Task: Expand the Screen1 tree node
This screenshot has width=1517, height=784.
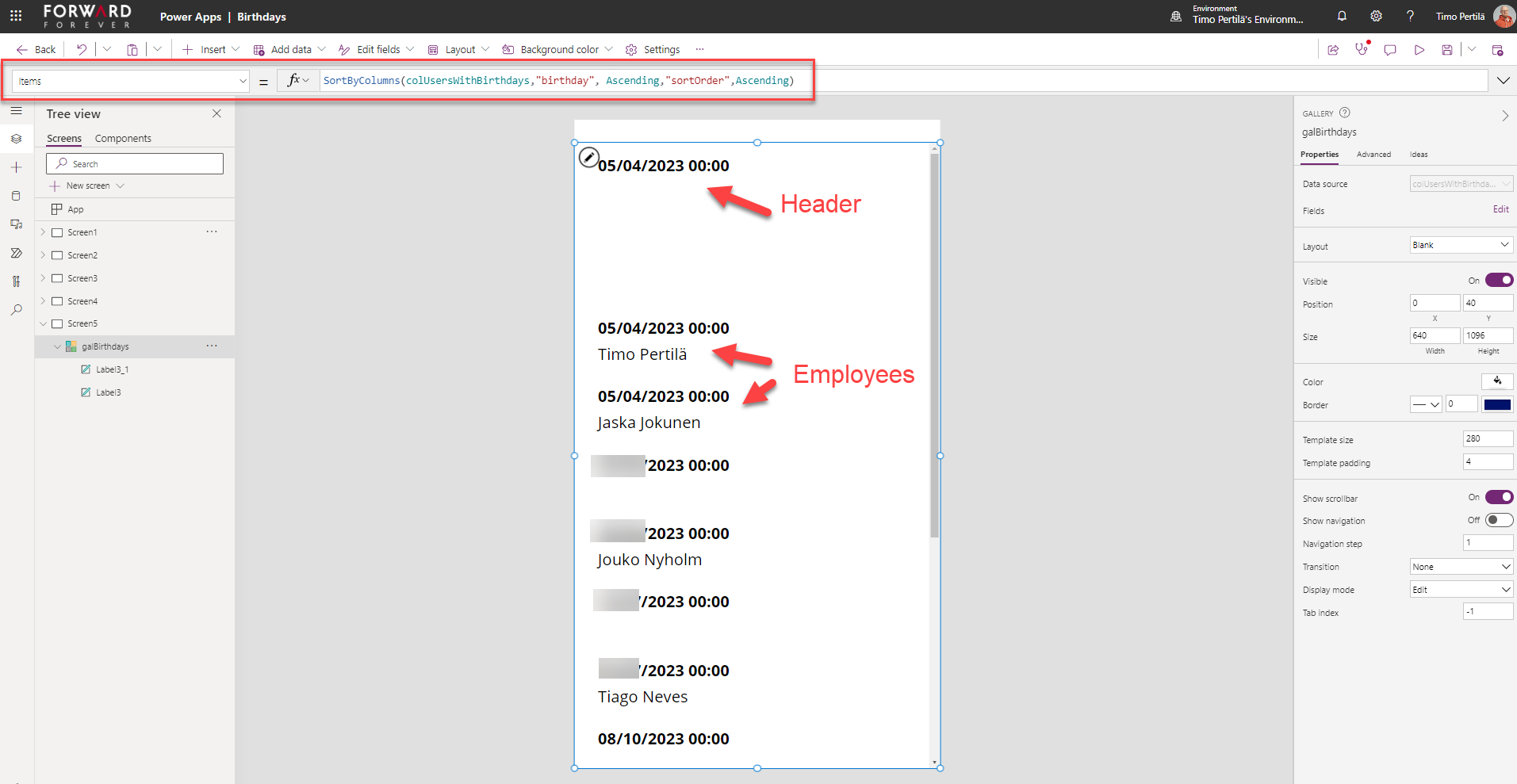Action: (x=43, y=232)
